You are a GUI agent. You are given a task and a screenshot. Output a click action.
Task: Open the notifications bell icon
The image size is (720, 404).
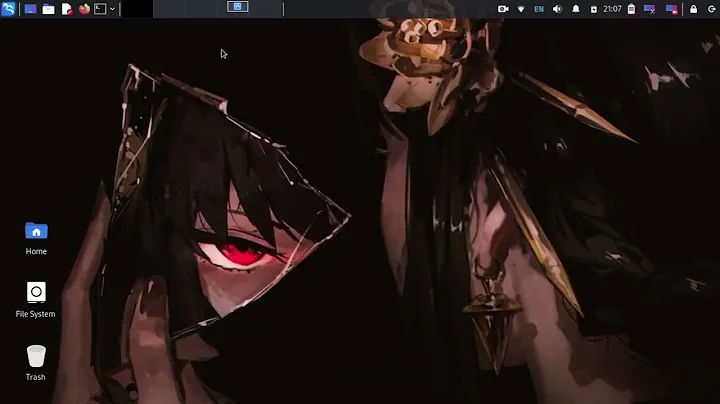(x=575, y=9)
